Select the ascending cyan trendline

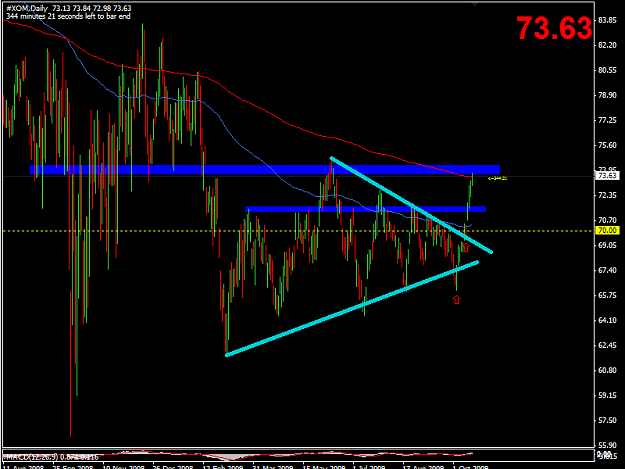click(x=352, y=308)
